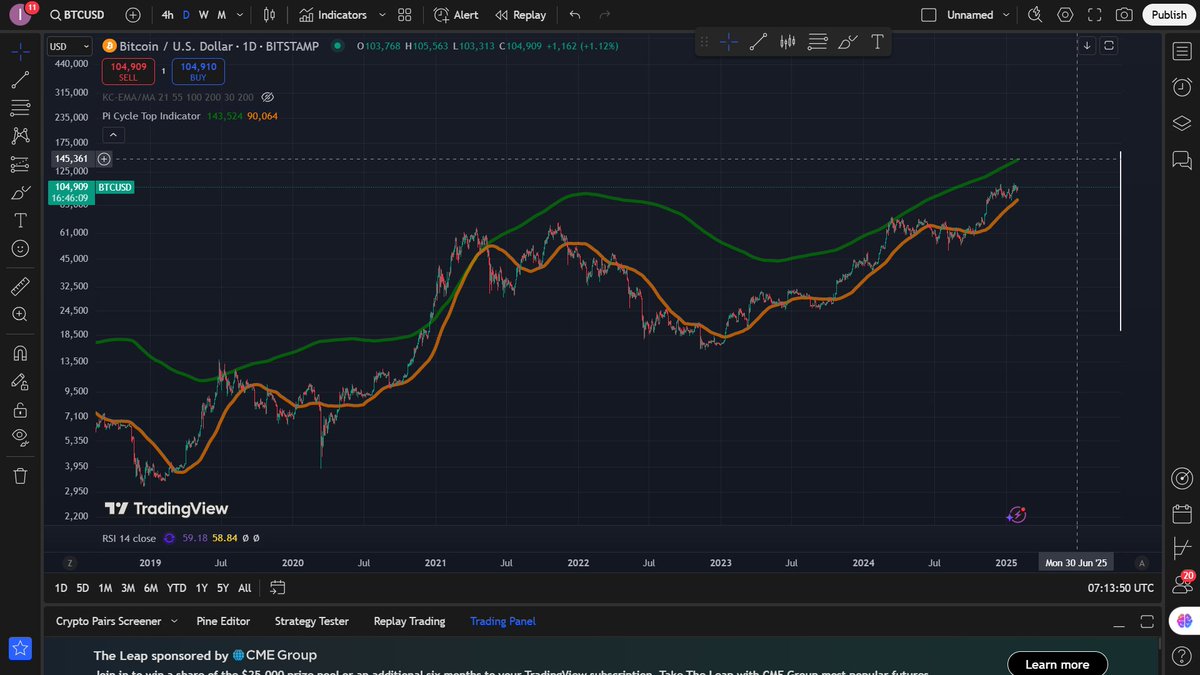Open the pattern tools in left toolbar
1200x675 pixels.
(20, 135)
